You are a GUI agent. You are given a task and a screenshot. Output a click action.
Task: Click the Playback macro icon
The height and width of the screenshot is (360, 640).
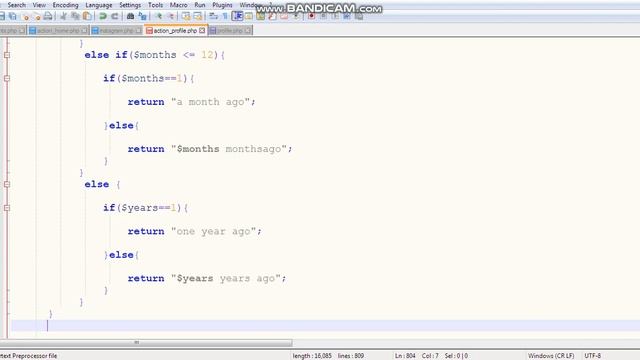[x=335, y=16]
